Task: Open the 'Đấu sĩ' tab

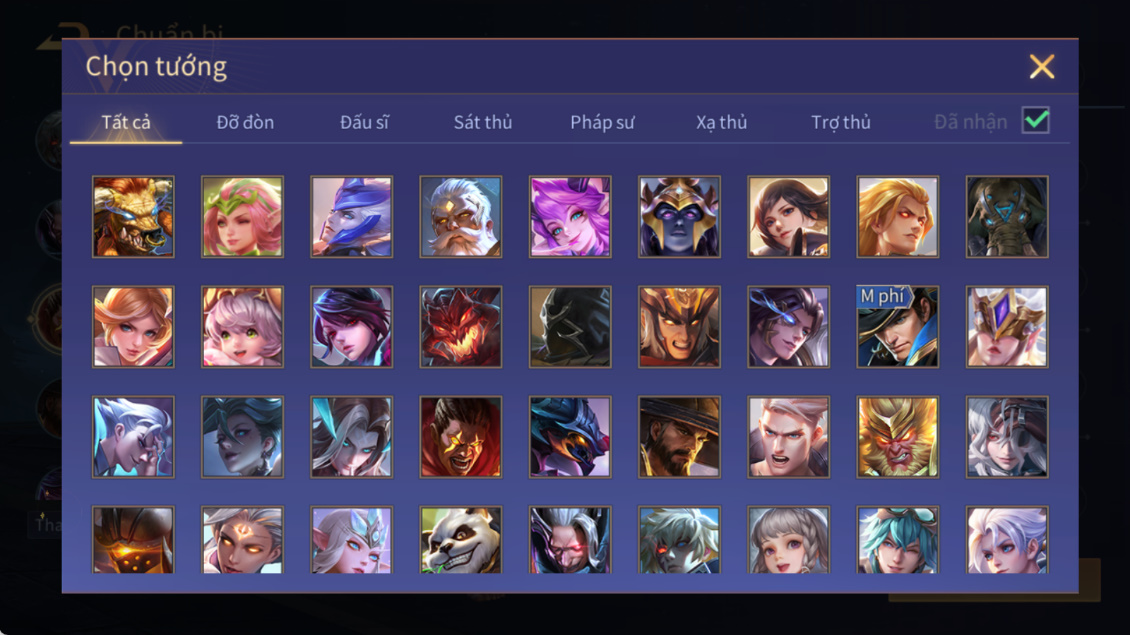Action: 364,122
